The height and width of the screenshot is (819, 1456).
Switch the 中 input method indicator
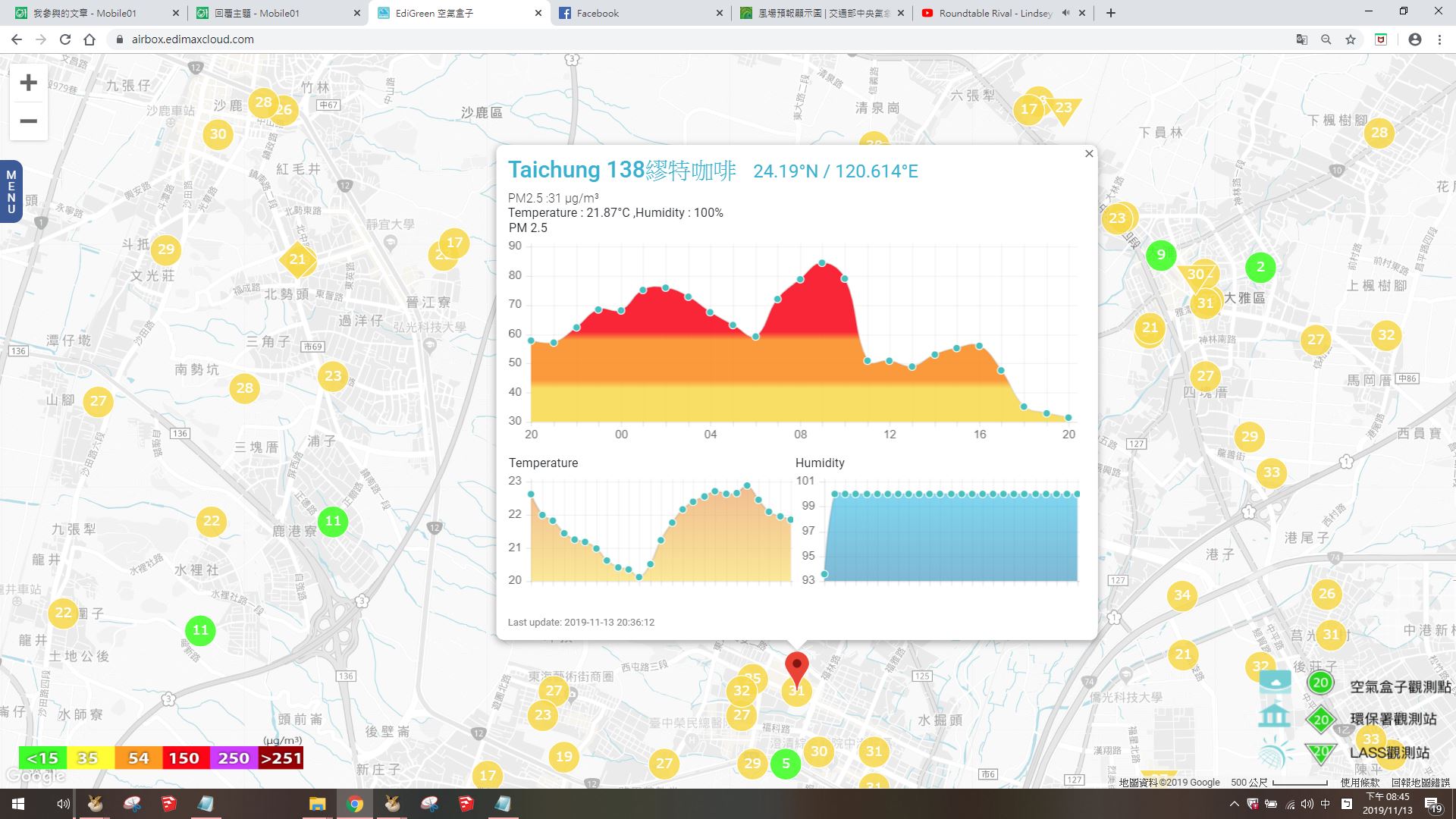pyautogui.click(x=1326, y=804)
